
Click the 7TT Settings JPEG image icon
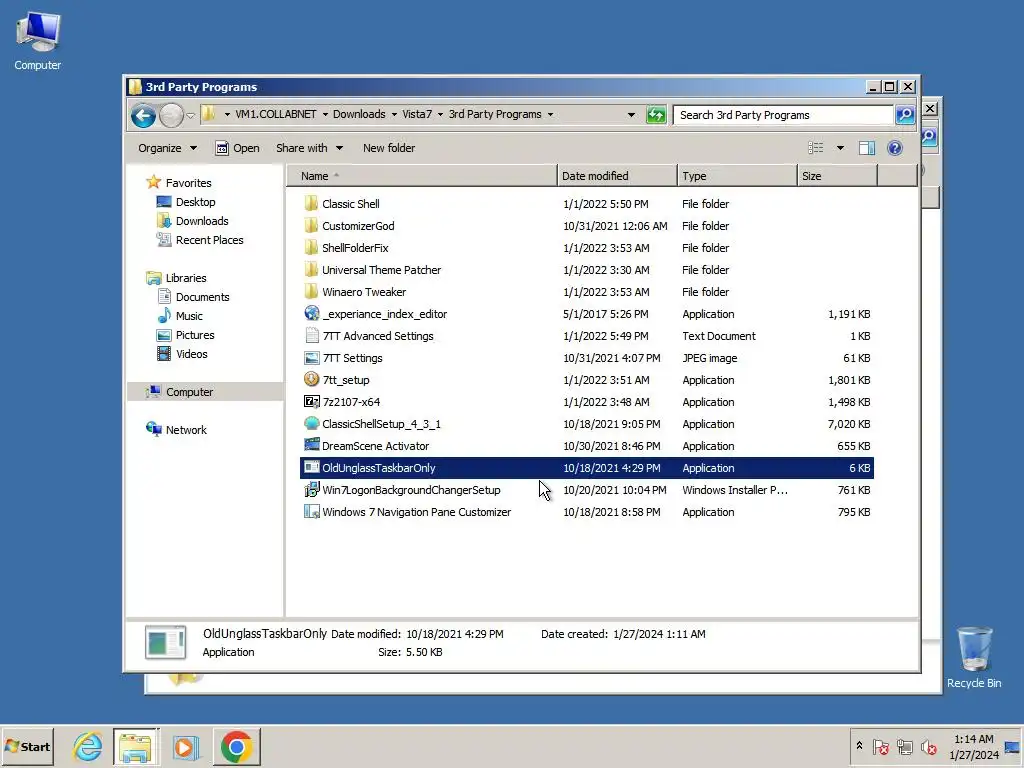(312, 358)
